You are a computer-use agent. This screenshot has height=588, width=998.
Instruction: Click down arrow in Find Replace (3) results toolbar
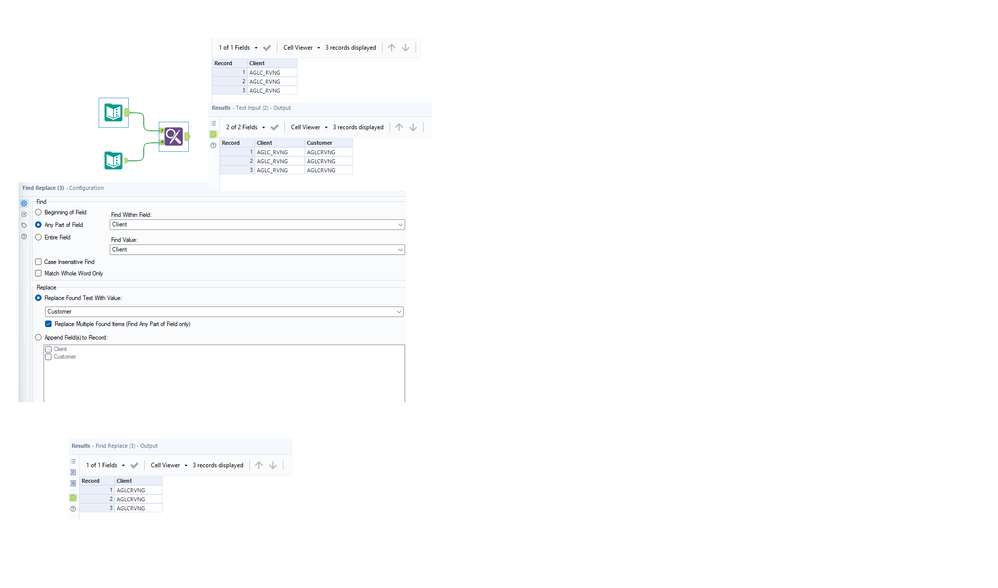tap(273, 465)
